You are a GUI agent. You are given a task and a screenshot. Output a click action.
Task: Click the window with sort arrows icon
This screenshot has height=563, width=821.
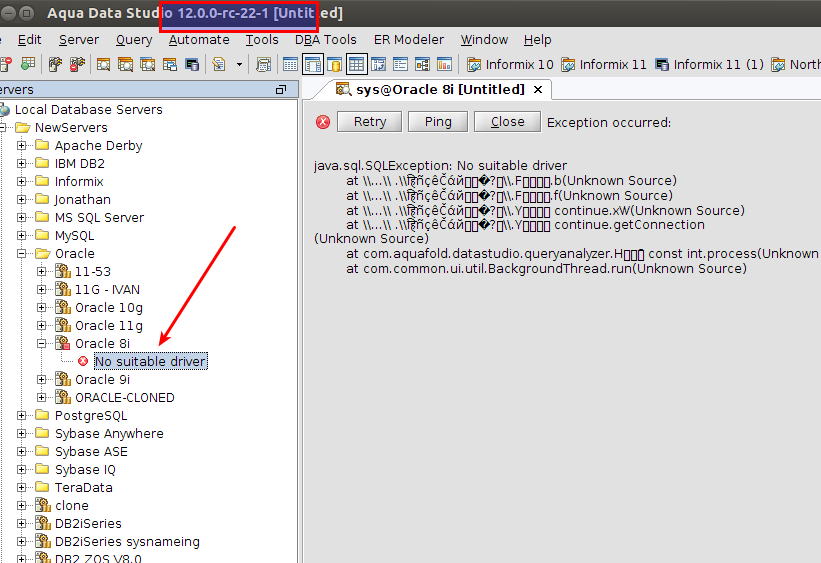(x=379, y=64)
